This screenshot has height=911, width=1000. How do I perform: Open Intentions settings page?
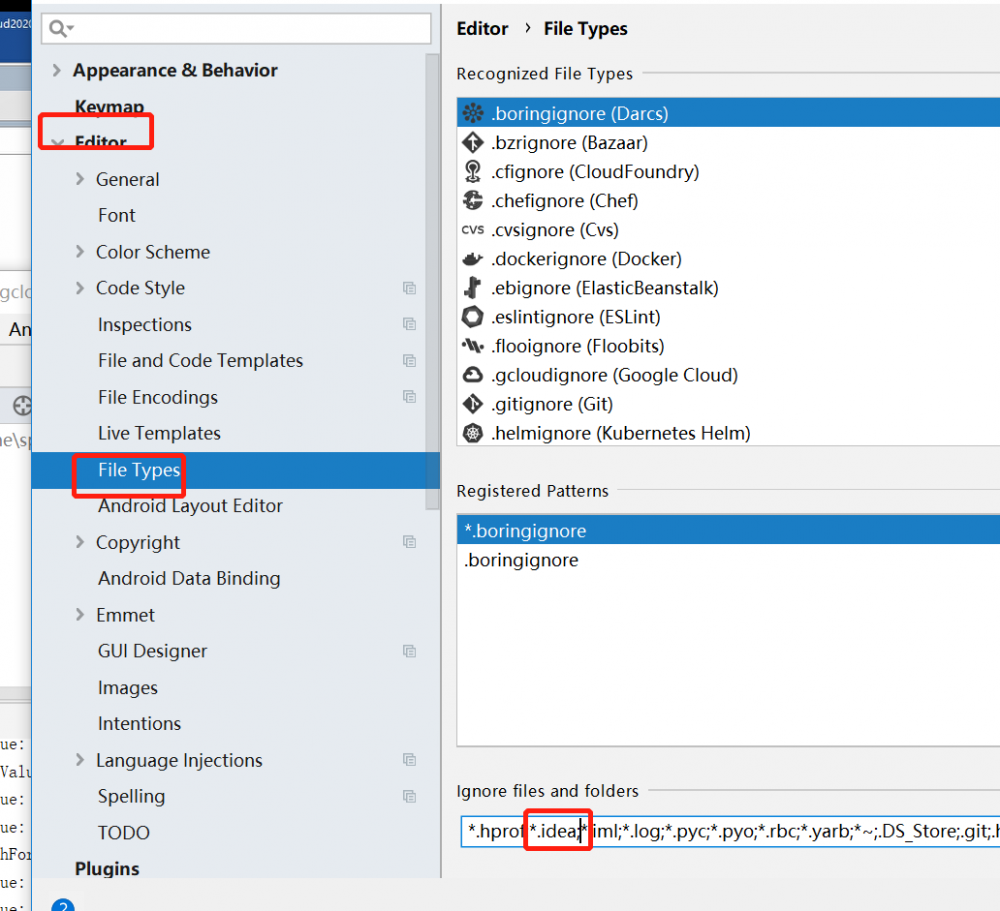click(139, 723)
